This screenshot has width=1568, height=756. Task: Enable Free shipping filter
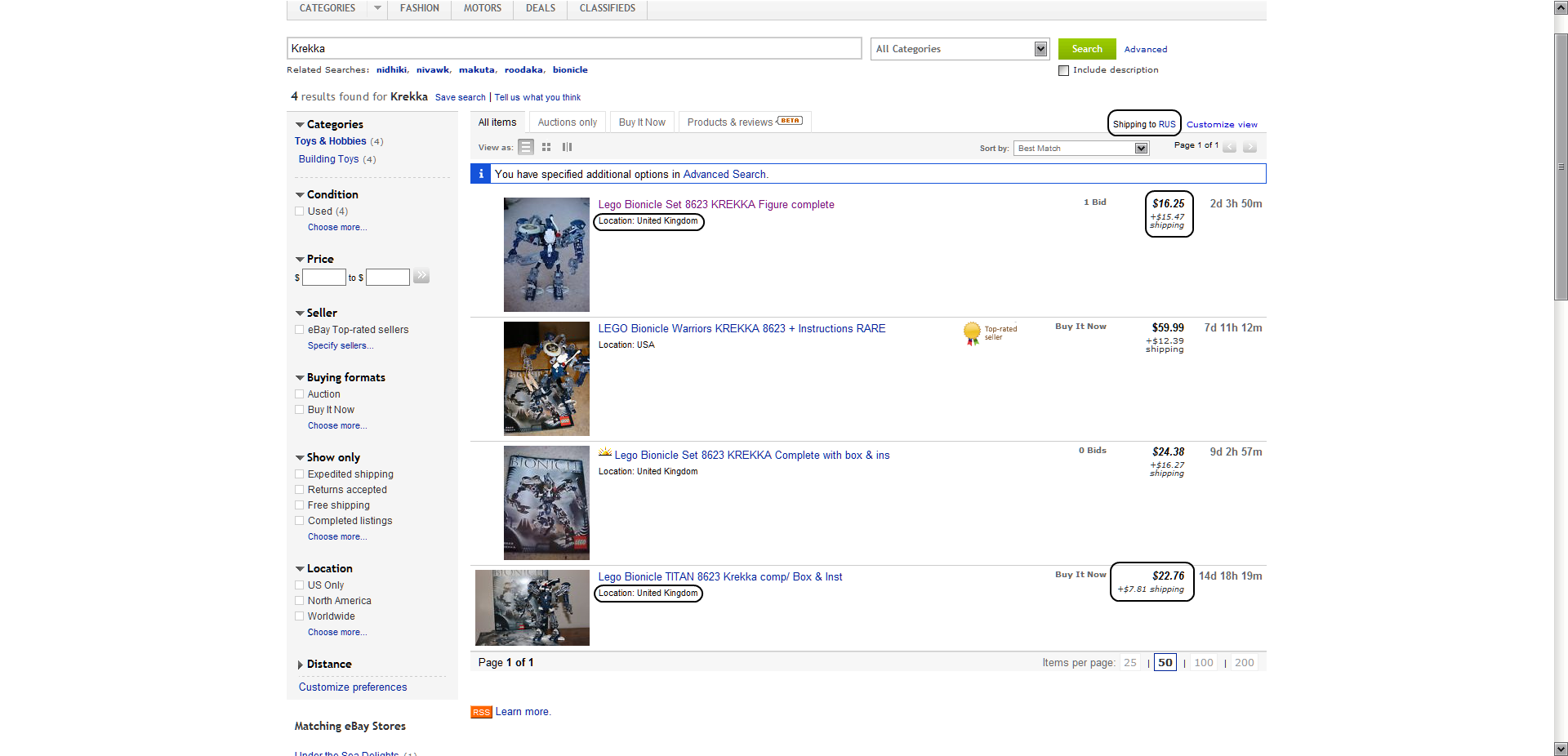point(300,505)
